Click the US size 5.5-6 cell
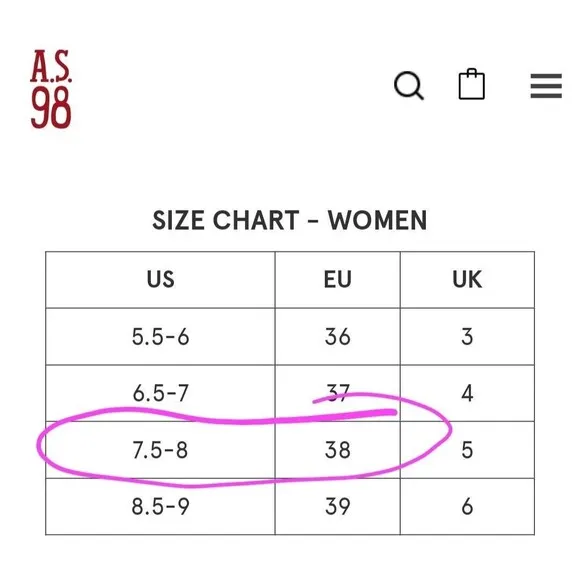The width and height of the screenshot is (580, 580). (160, 337)
